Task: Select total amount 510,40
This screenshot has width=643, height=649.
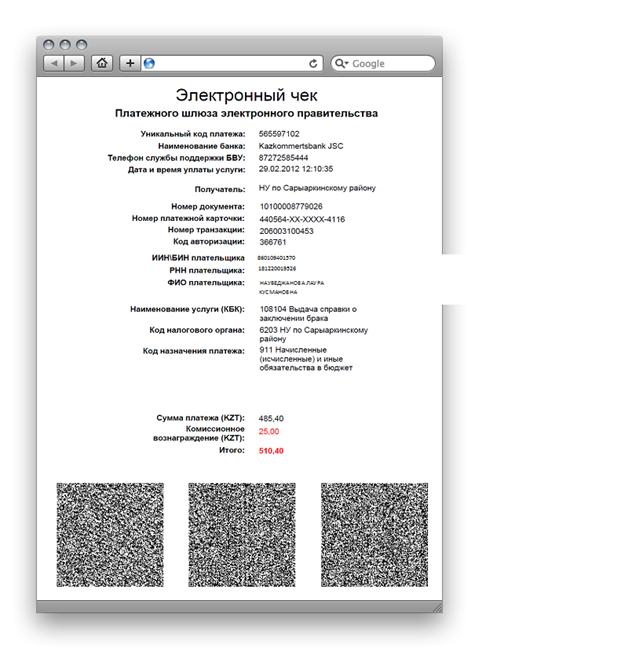Action: [x=271, y=451]
